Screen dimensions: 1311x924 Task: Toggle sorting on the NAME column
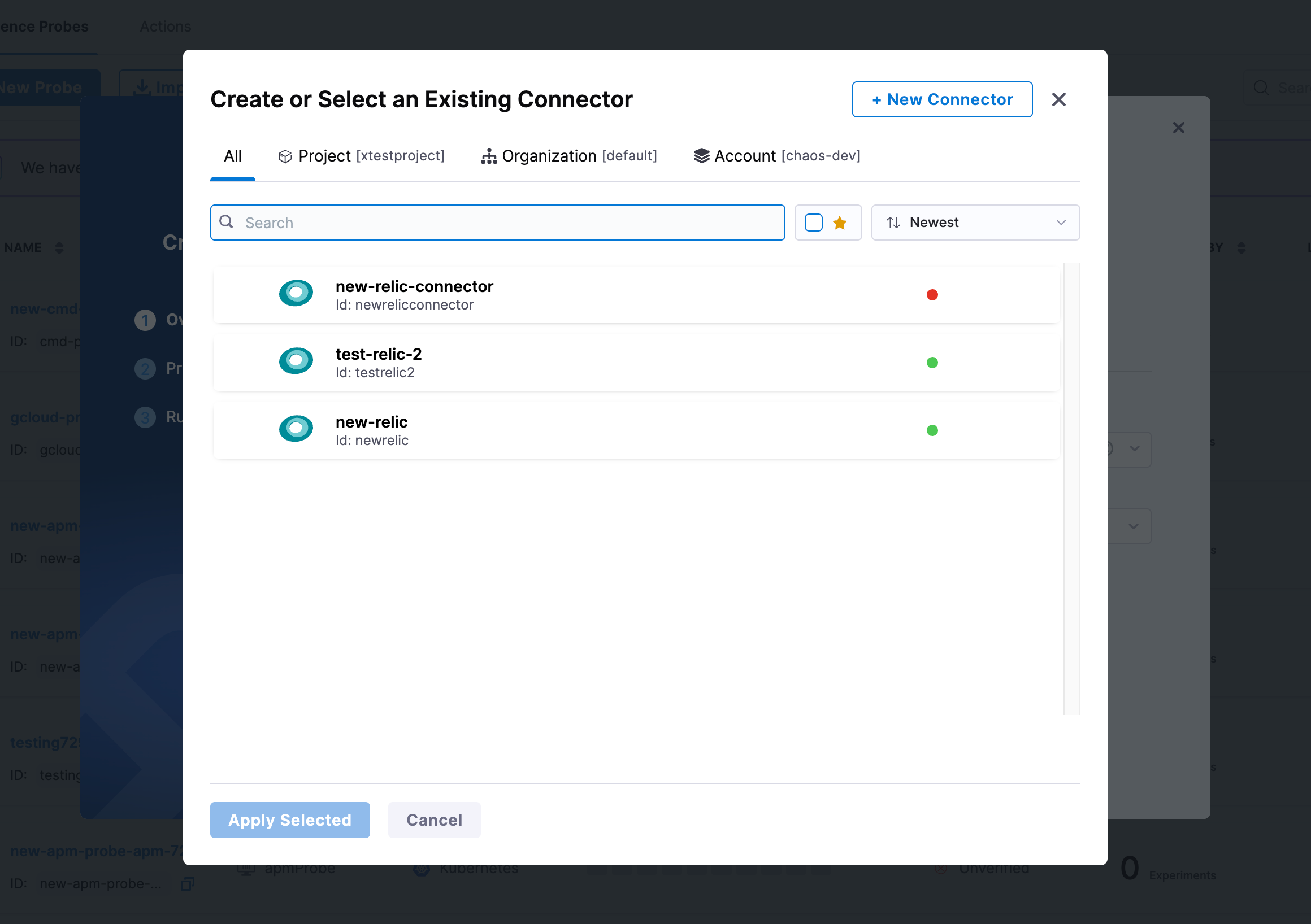59,248
